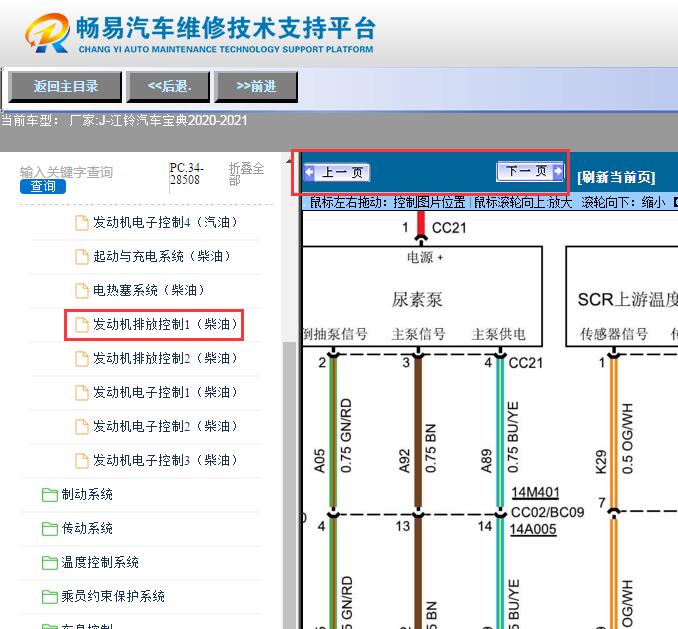This screenshot has height=629, width=678.
Task: Expand the 乘员约束保护系统 folder
Action: click(113, 597)
